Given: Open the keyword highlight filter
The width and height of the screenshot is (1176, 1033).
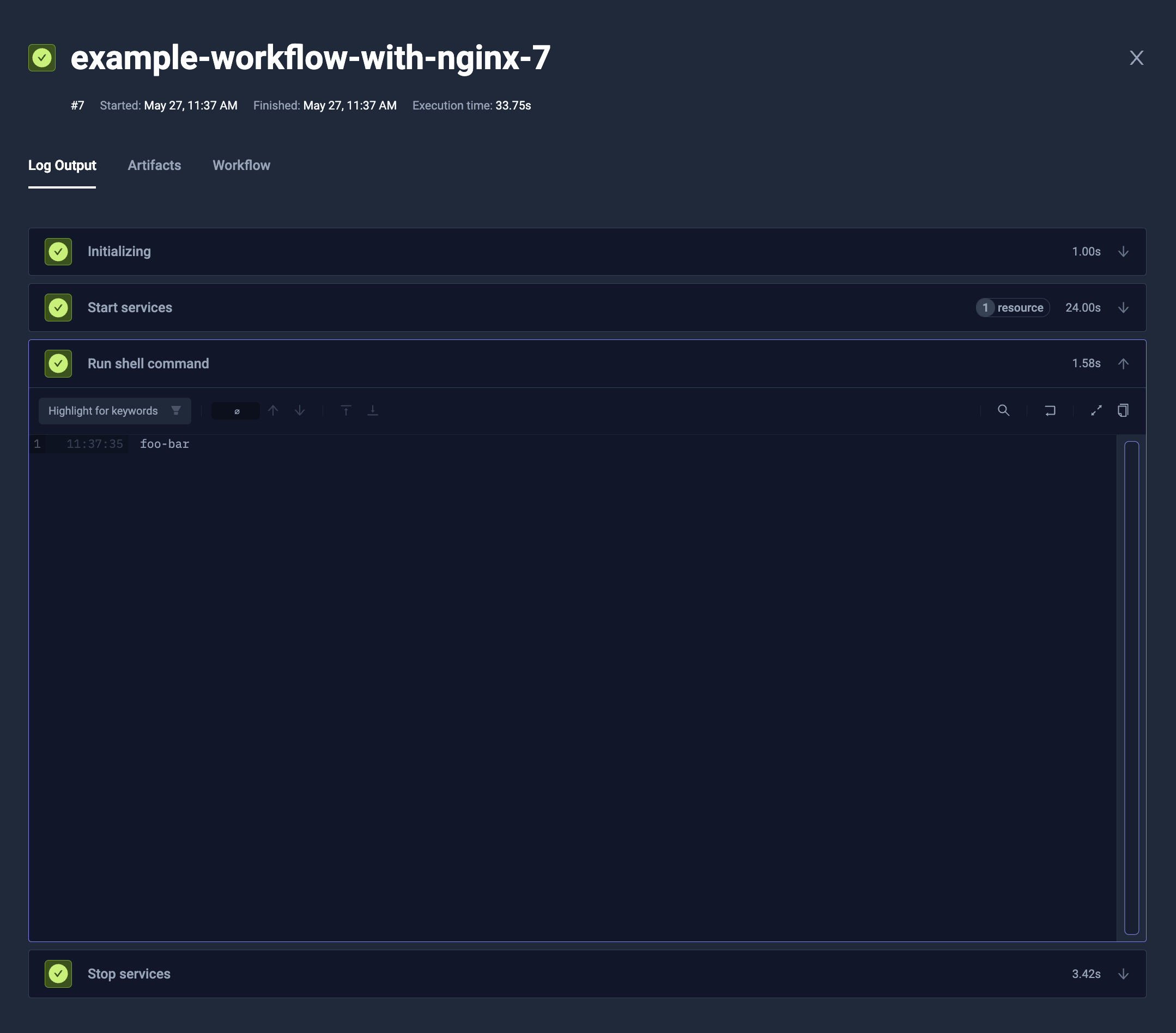Looking at the screenshot, I should point(114,411).
